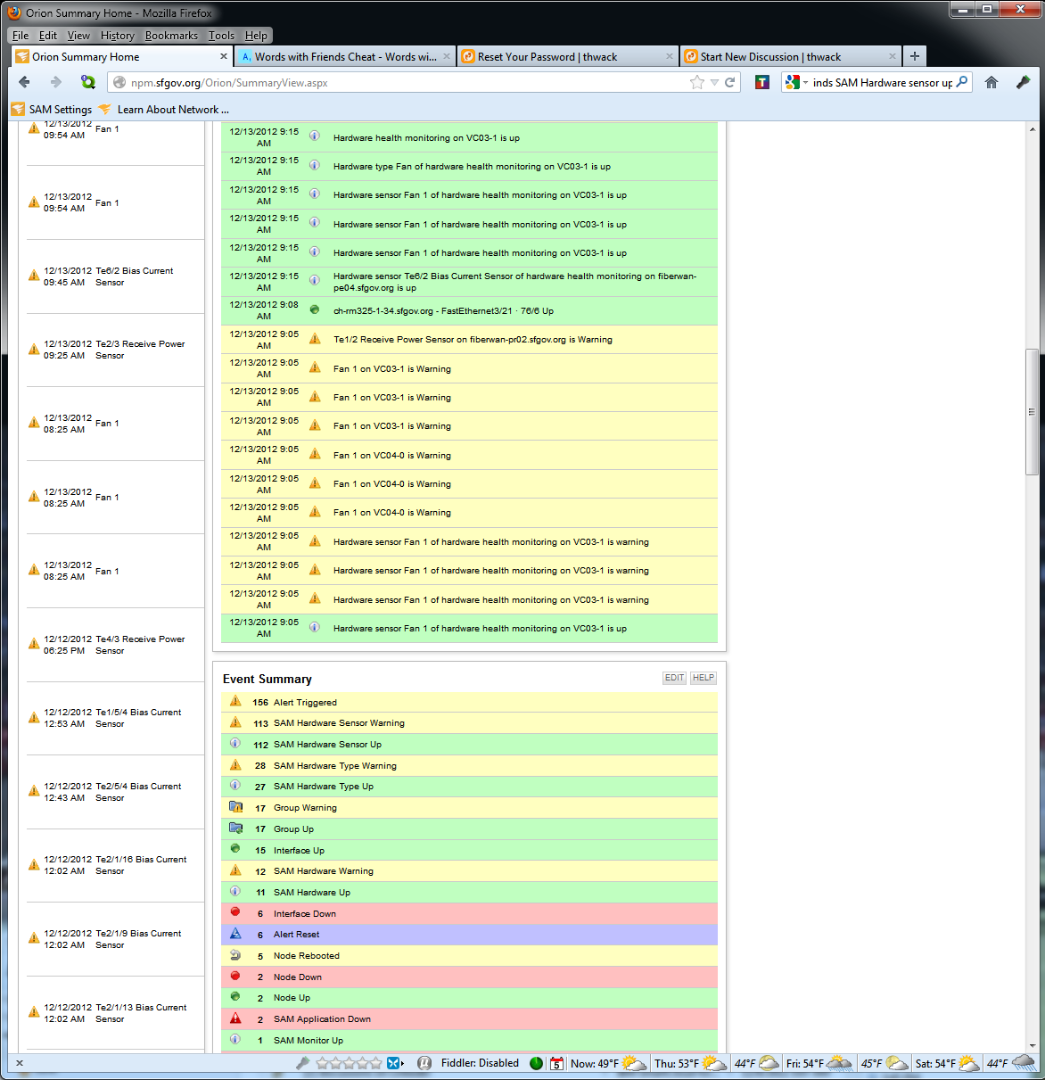This screenshot has width=1045, height=1080.
Task: Open the Tools menu
Action: pyautogui.click(x=221, y=35)
